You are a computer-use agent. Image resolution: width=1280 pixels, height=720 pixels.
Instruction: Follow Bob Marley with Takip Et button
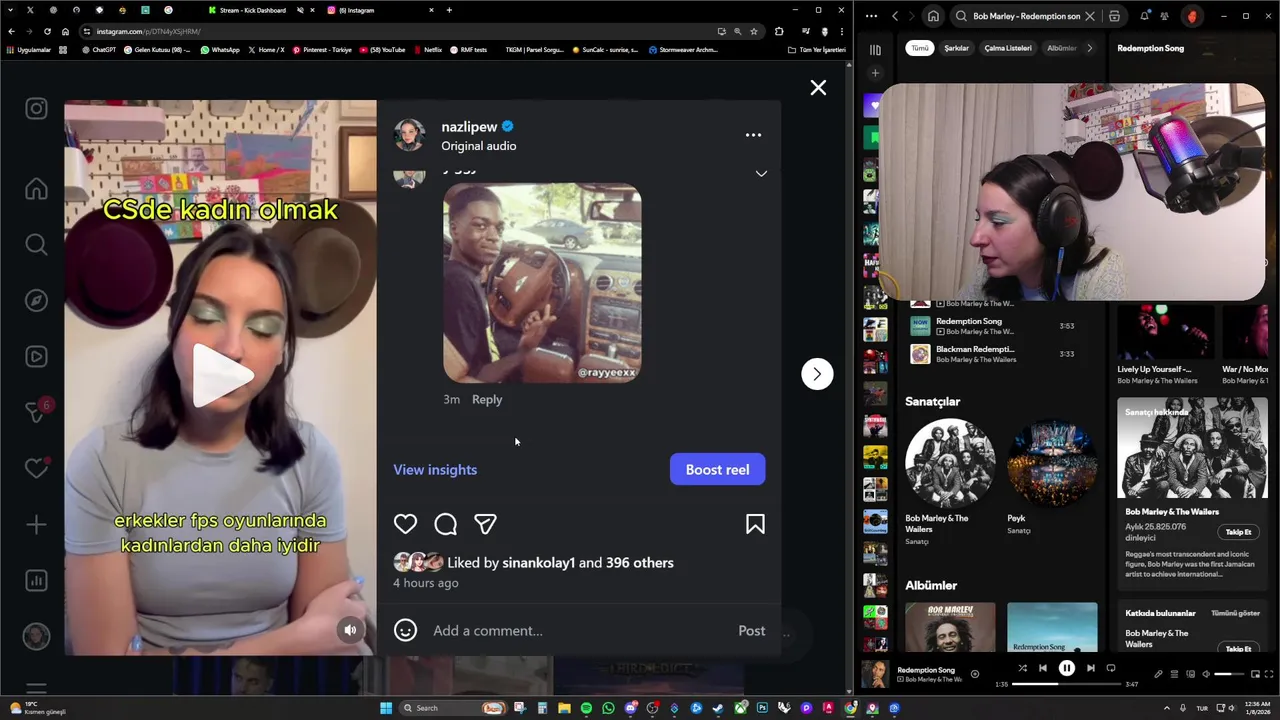coord(1239,532)
